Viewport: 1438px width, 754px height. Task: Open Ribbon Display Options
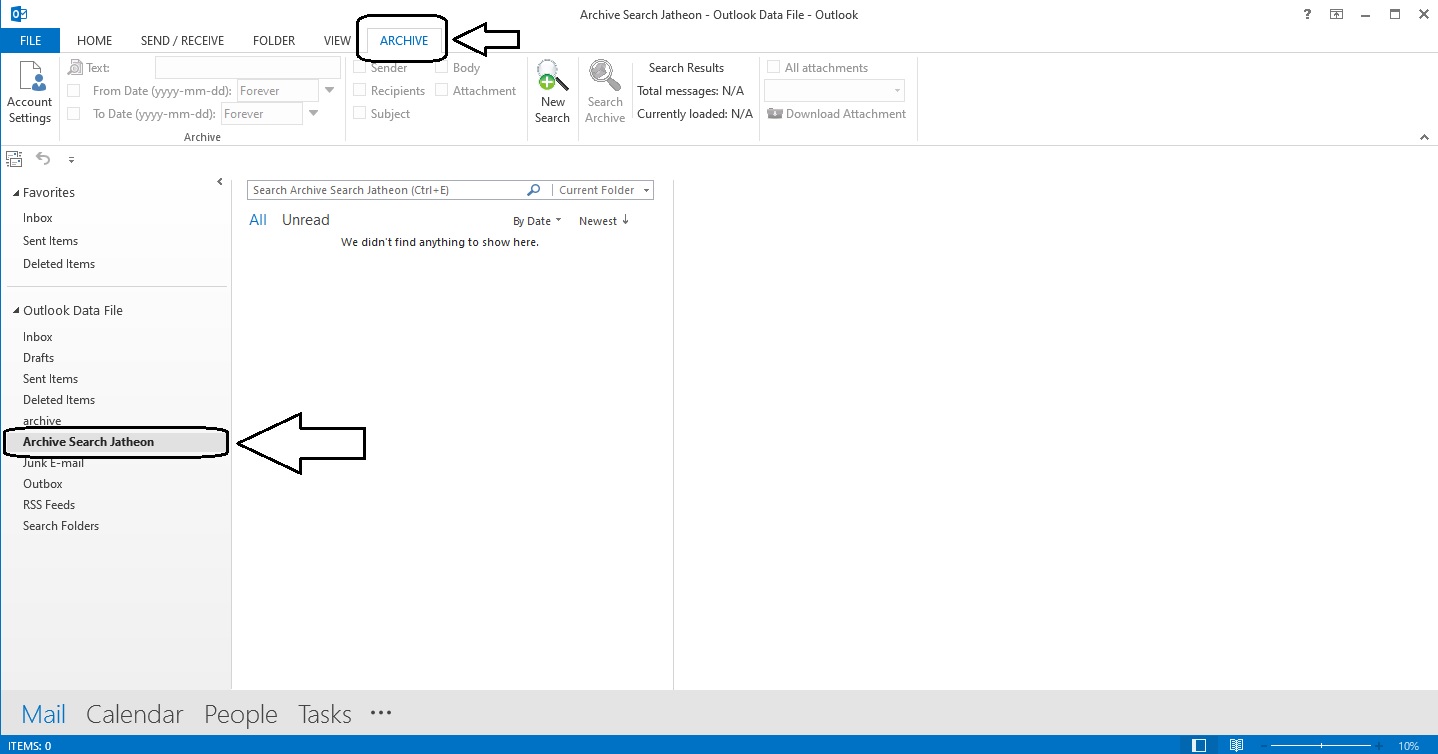tap(1336, 14)
